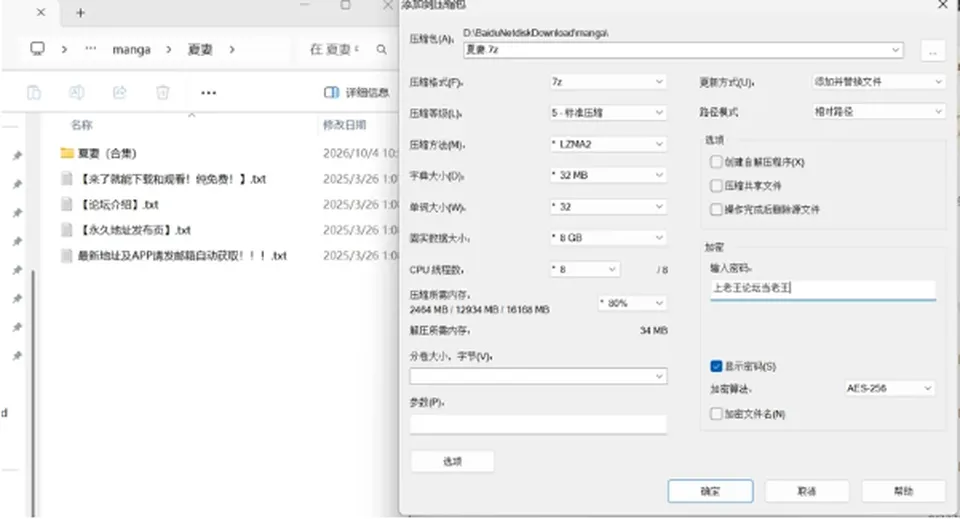
Task: Enable the 压缩共享文件 checkbox
Action: (x=716, y=185)
